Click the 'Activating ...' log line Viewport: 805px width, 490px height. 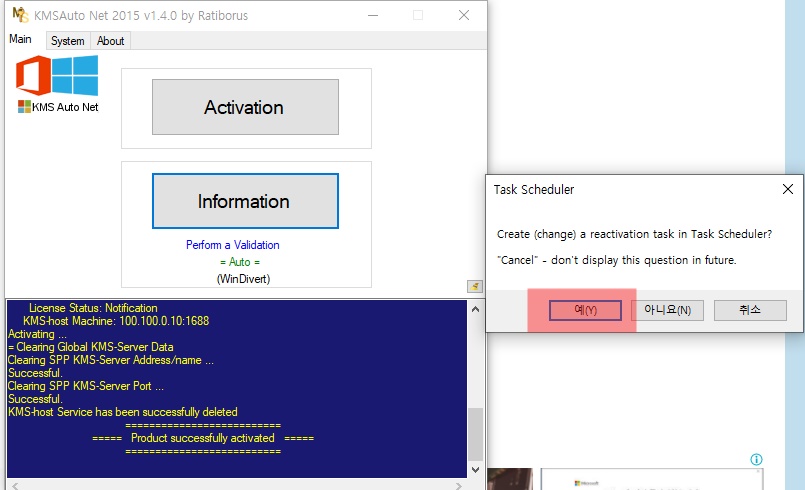pyautogui.click(x=37, y=334)
